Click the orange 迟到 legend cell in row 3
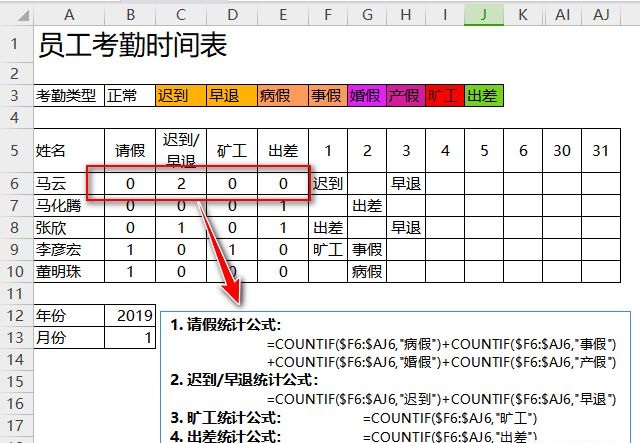Image resolution: width=640 pixels, height=443 pixels. tap(180, 96)
